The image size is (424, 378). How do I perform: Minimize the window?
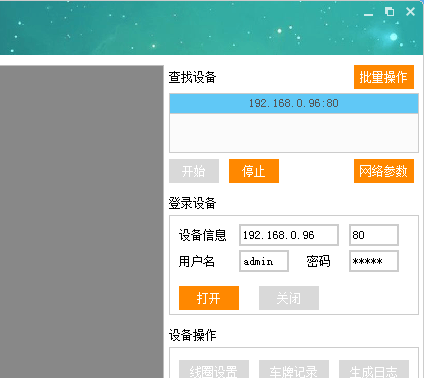pos(368,13)
